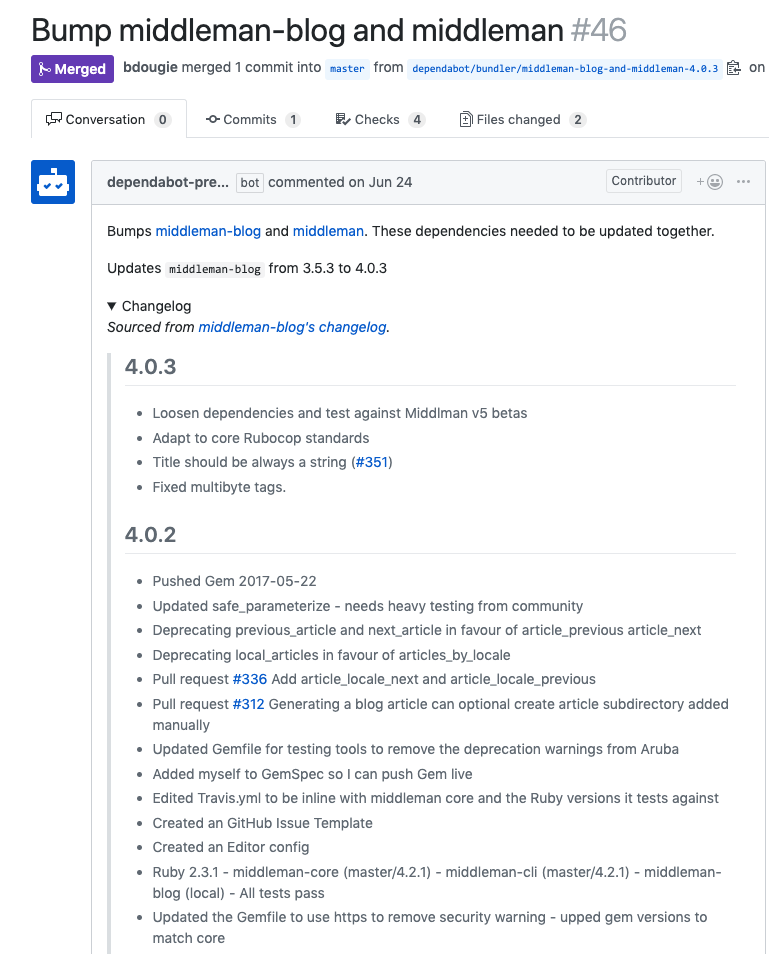Switch to the Checks tab
769x954 pixels.
pos(380,119)
